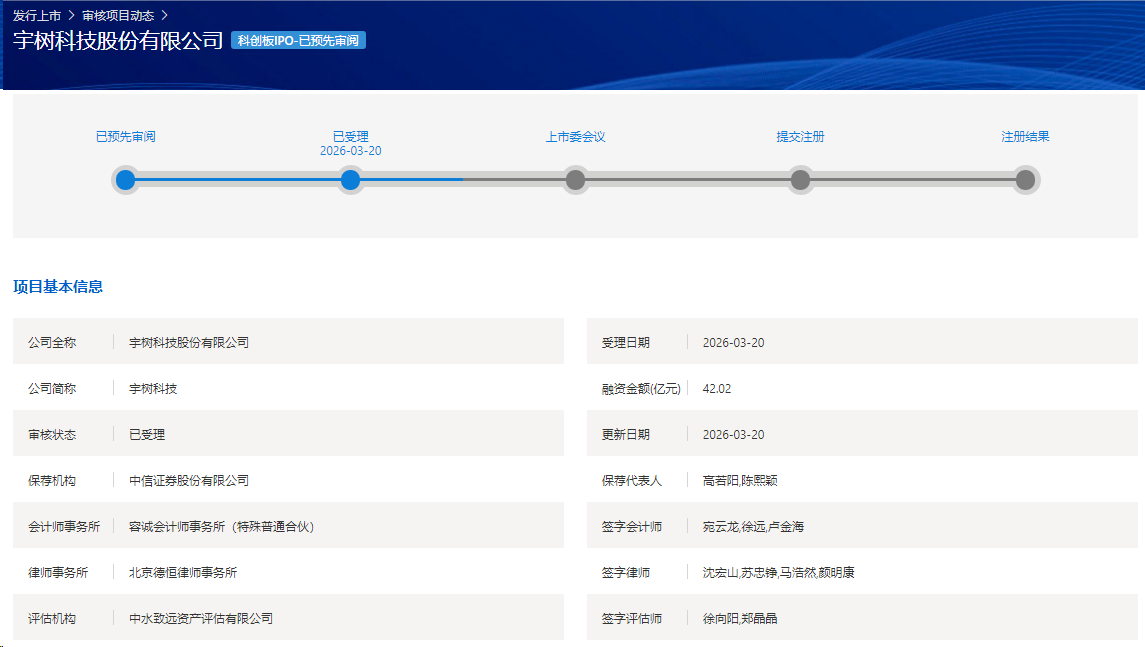Open the 审核项目动态 breadcrumb link

(x=118, y=16)
